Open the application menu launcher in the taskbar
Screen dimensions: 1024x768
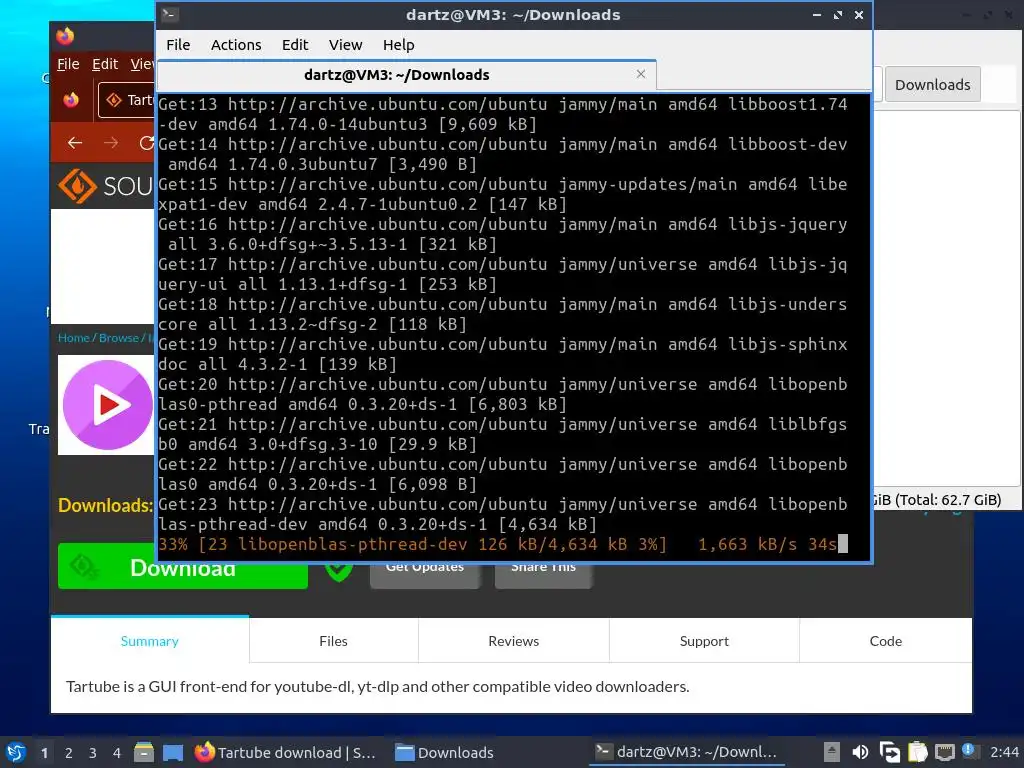(15, 752)
